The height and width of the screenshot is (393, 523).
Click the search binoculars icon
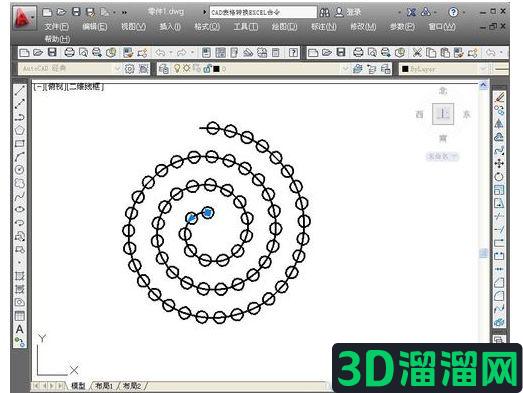tap(324, 13)
